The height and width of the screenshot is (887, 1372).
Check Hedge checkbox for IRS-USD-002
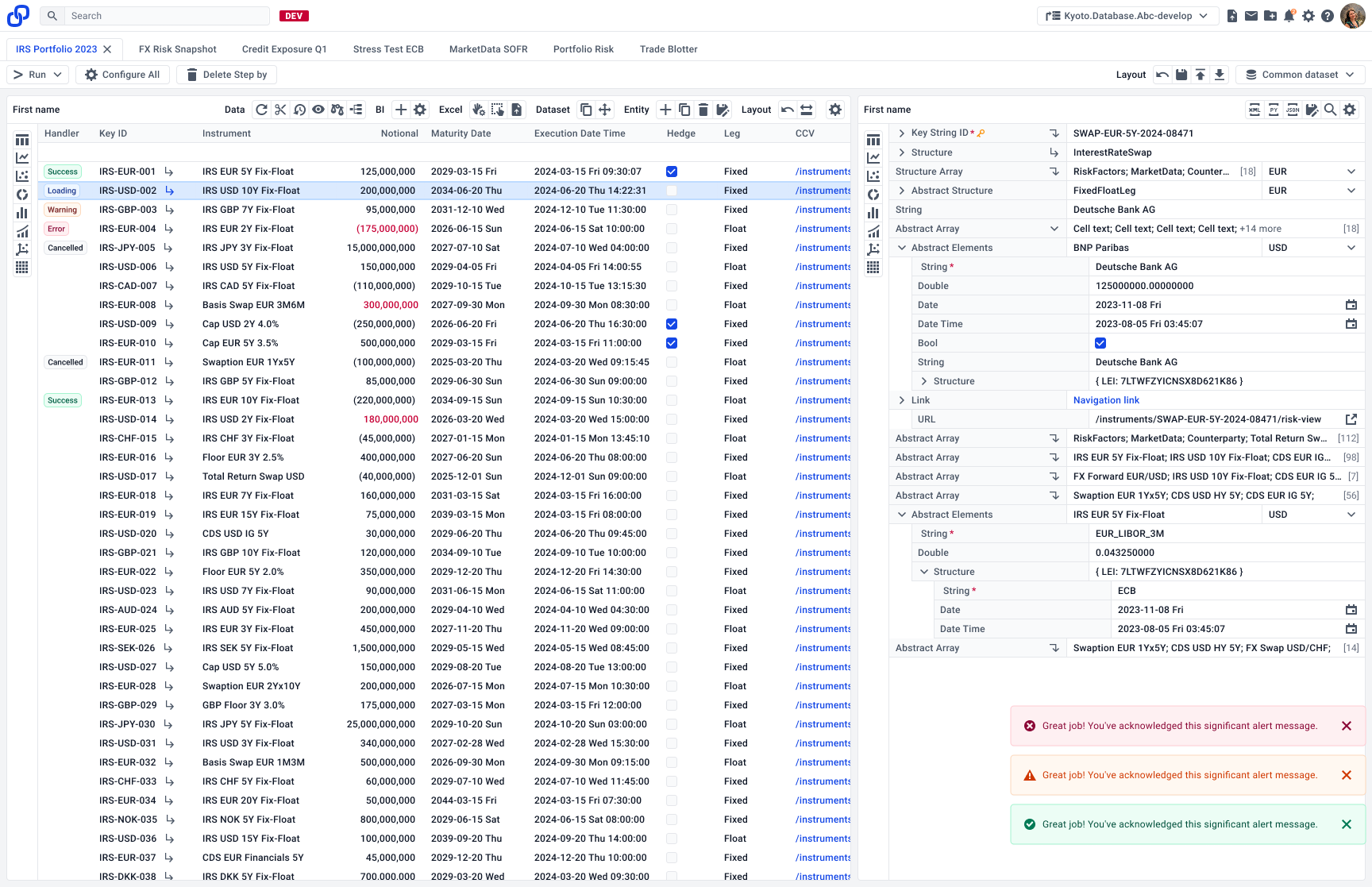tap(672, 191)
